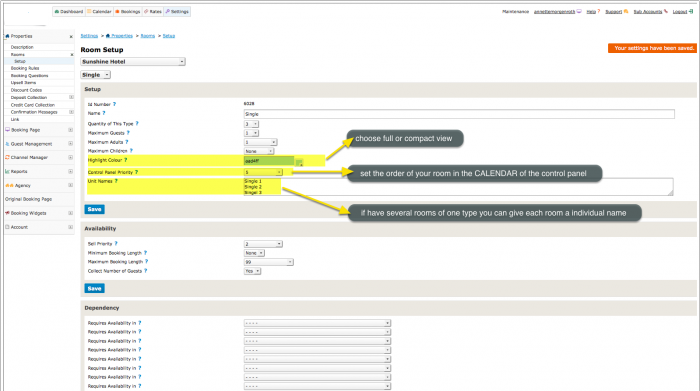
Task: Click the orange Support chat icon
Action: pyautogui.click(x=626, y=11)
